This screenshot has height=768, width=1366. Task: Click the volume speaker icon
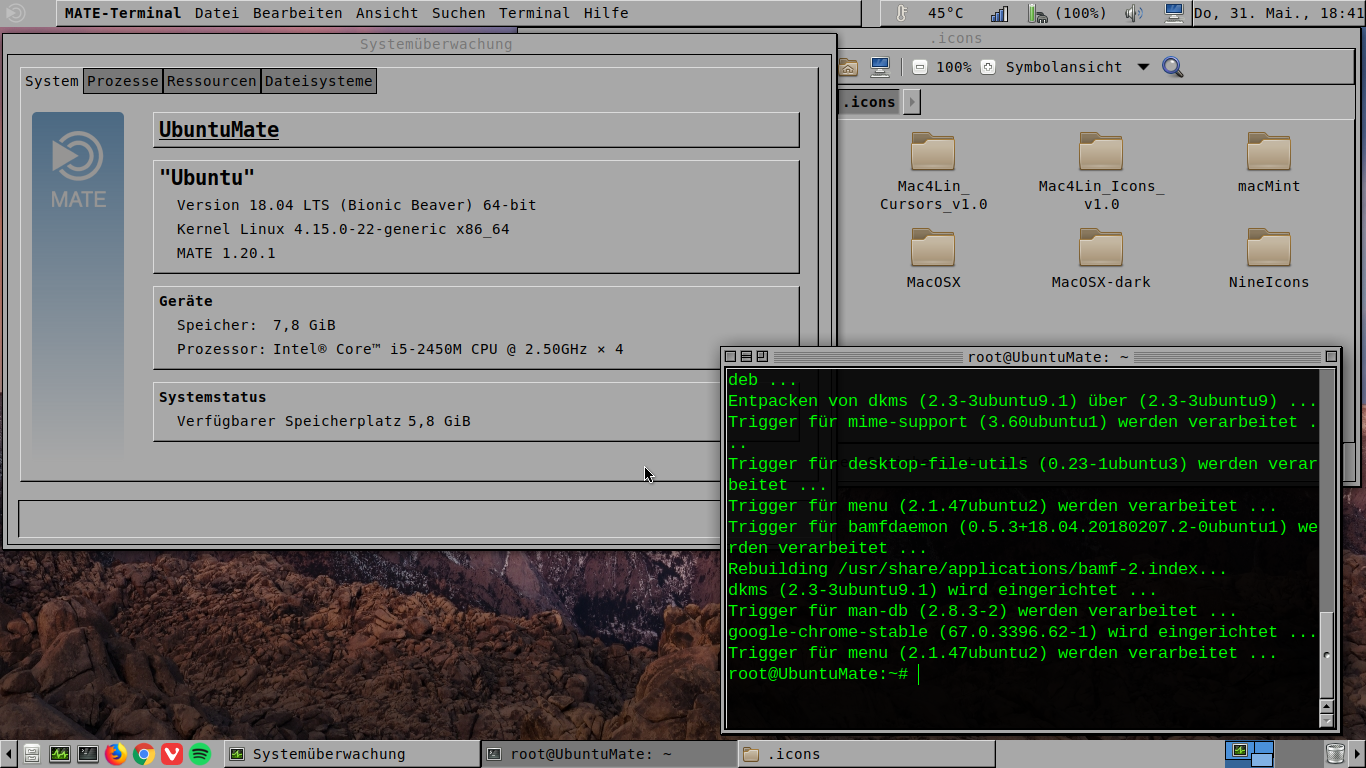1133,13
